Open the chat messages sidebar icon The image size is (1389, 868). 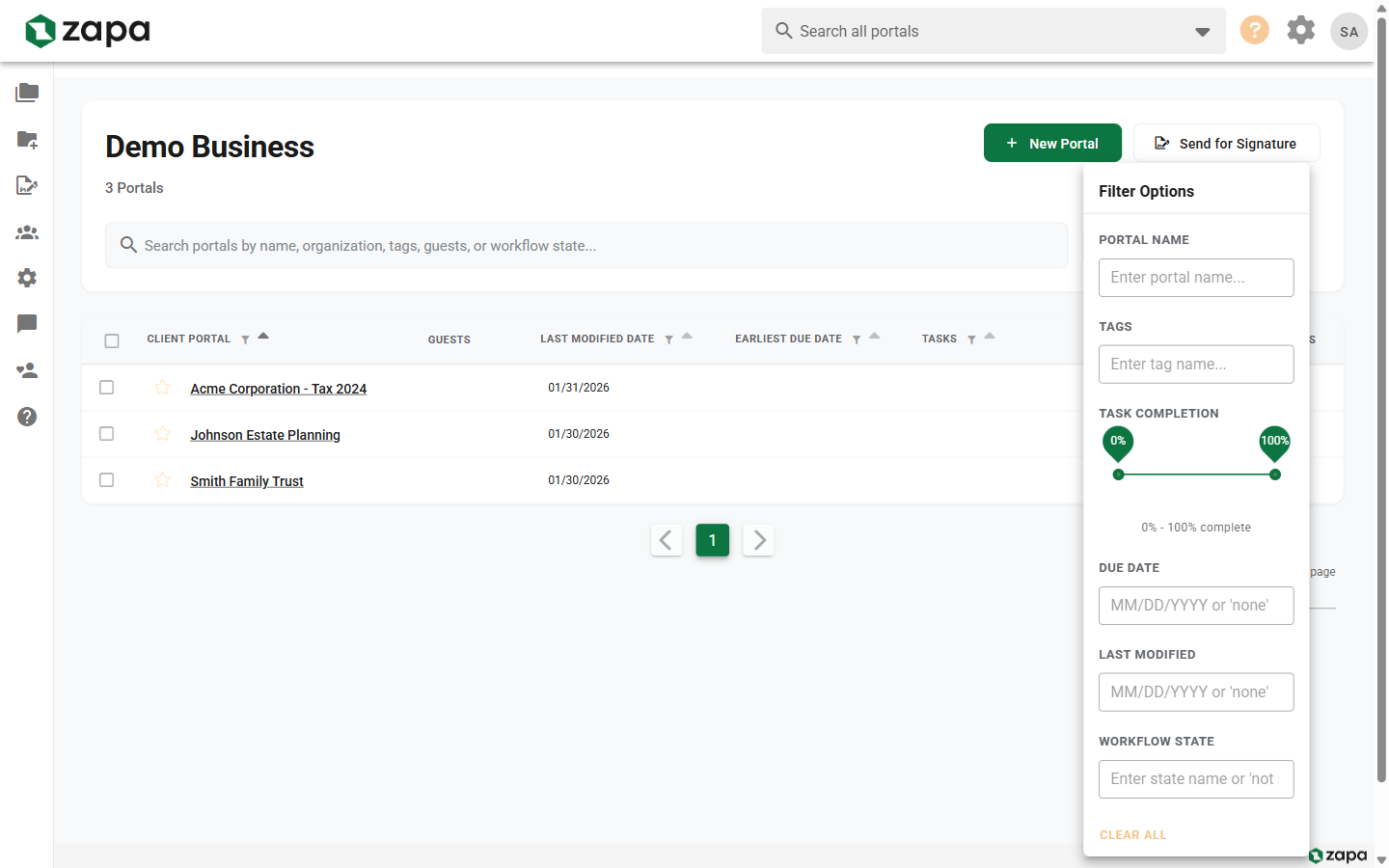coord(27,324)
